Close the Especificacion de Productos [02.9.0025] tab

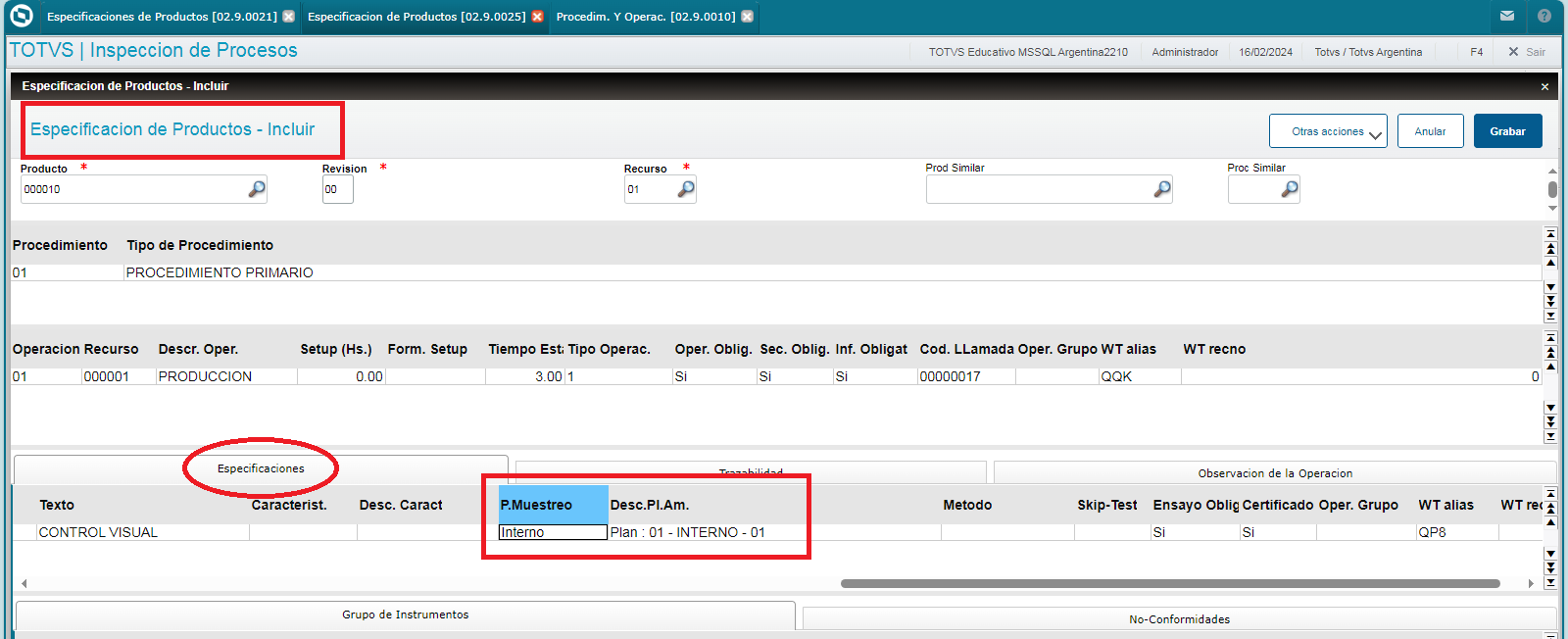(537, 17)
